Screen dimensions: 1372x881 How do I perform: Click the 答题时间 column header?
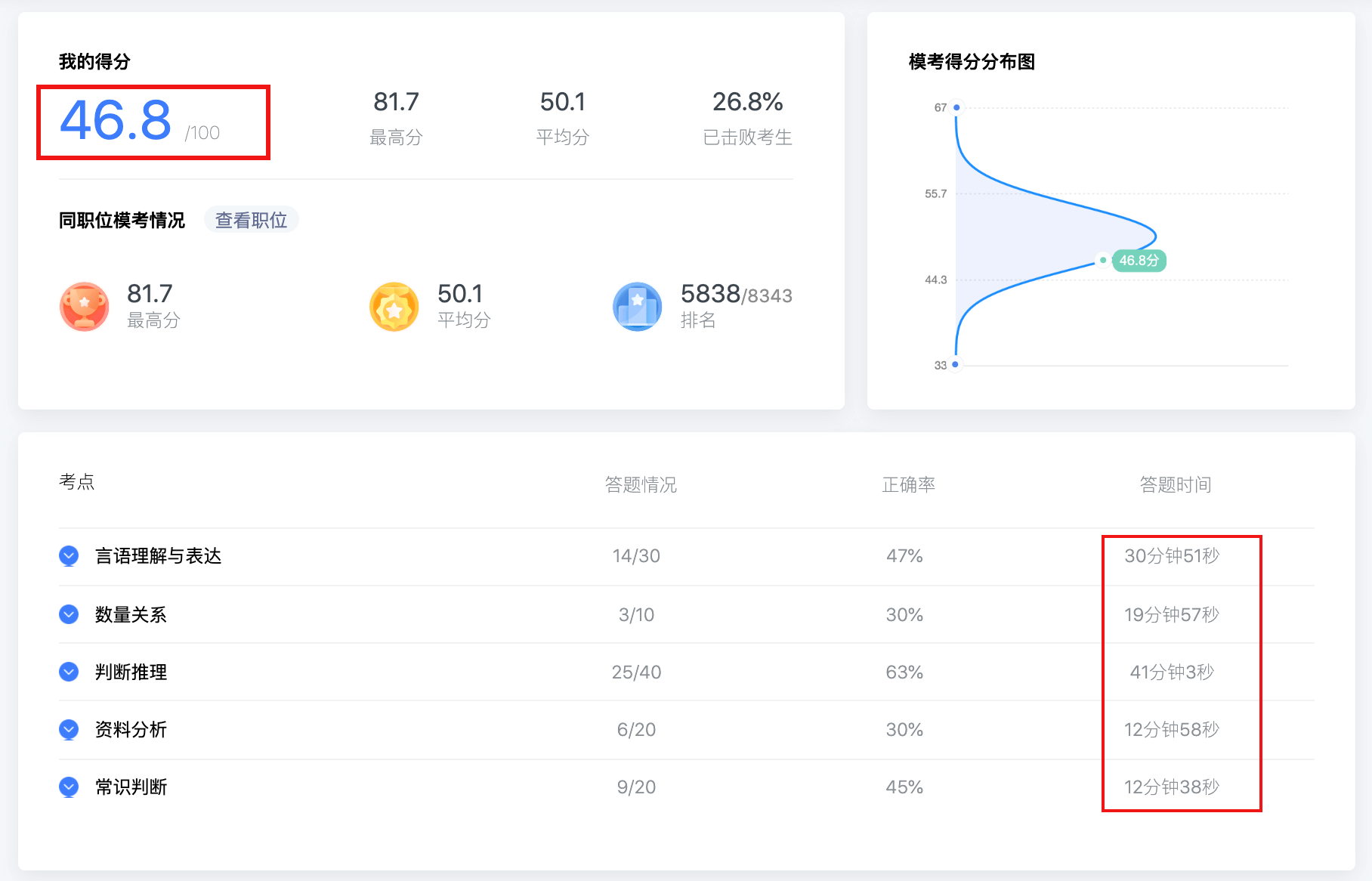coord(1175,484)
